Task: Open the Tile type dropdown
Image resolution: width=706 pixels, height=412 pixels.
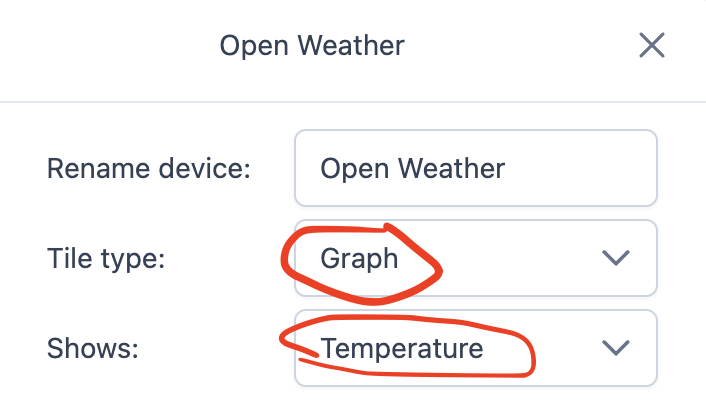Action: [476, 258]
